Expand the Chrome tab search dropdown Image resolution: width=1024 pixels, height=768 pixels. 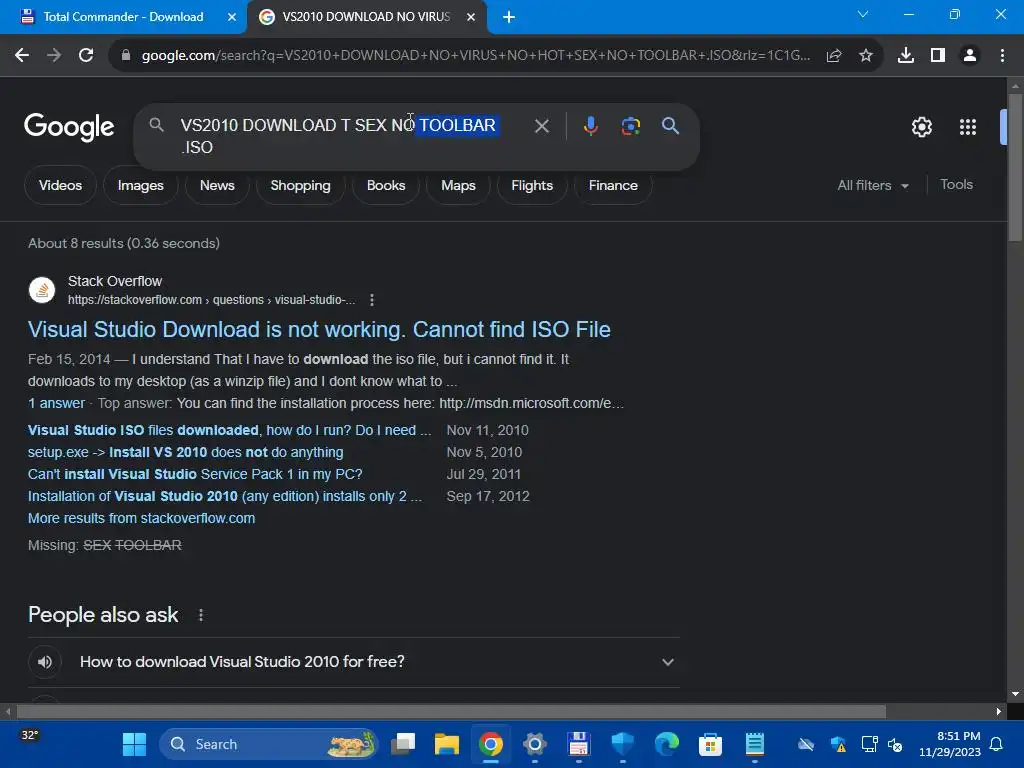point(863,14)
